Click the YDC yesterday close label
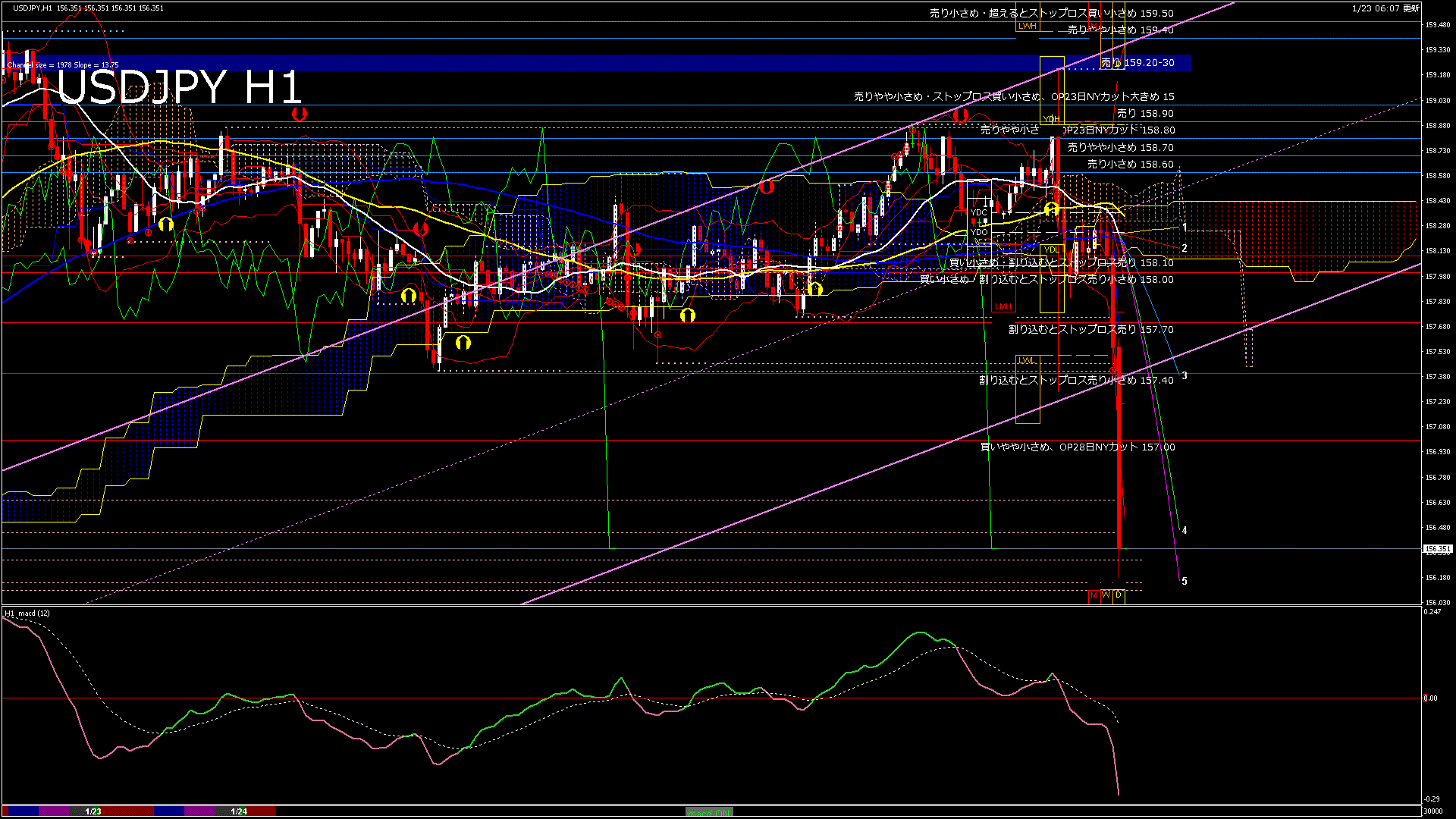This screenshot has height=819, width=1456. pos(979,212)
